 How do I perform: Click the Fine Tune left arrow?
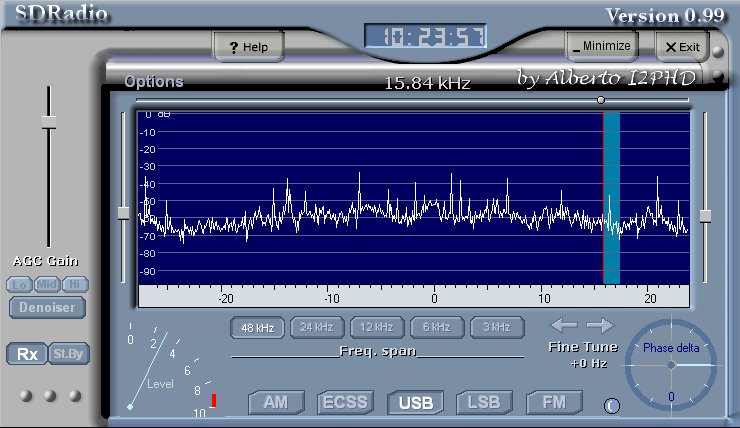(x=564, y=325)
